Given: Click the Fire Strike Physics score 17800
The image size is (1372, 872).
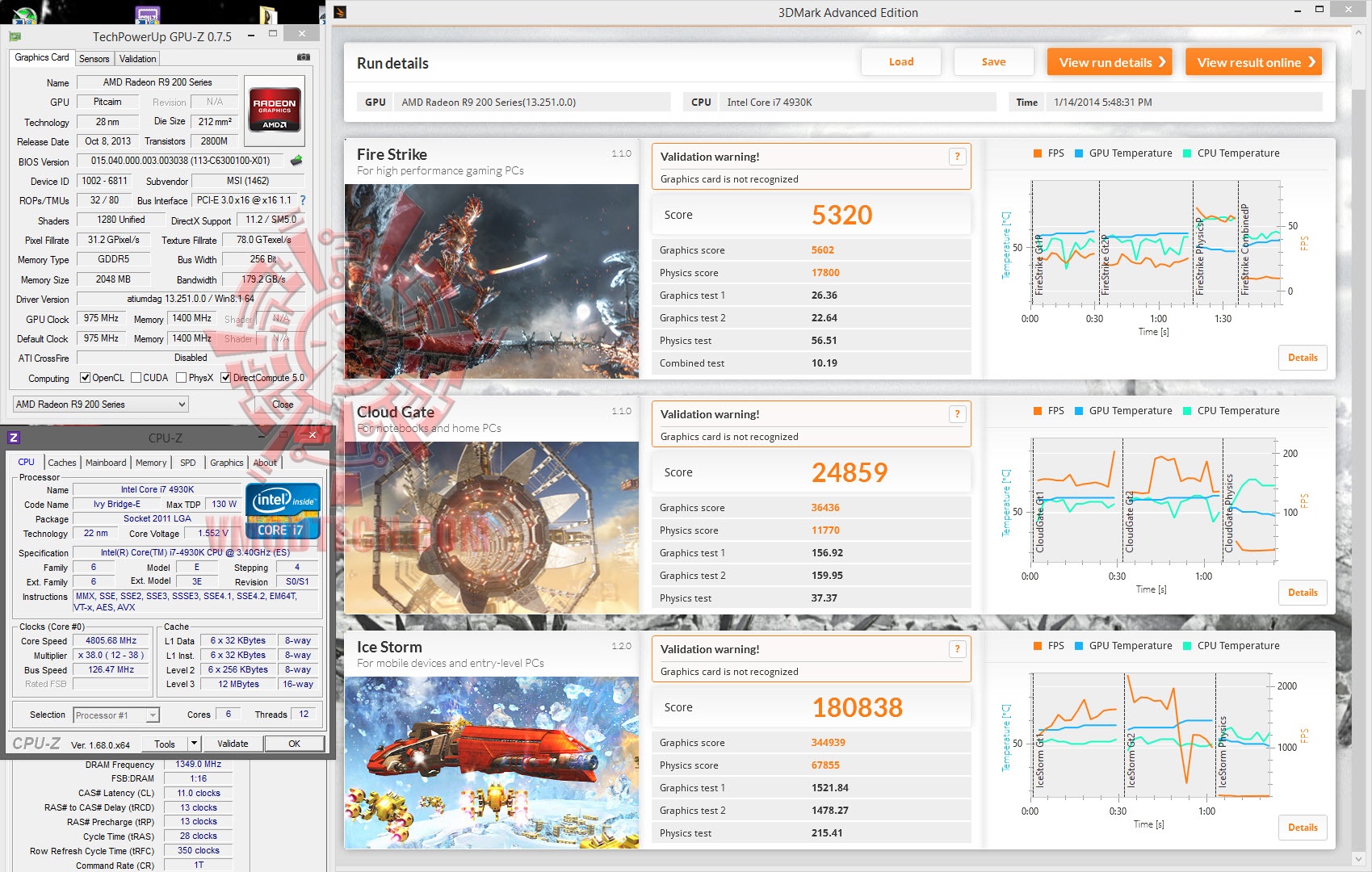Looking at the screenshot, I should tap(825, 273).
